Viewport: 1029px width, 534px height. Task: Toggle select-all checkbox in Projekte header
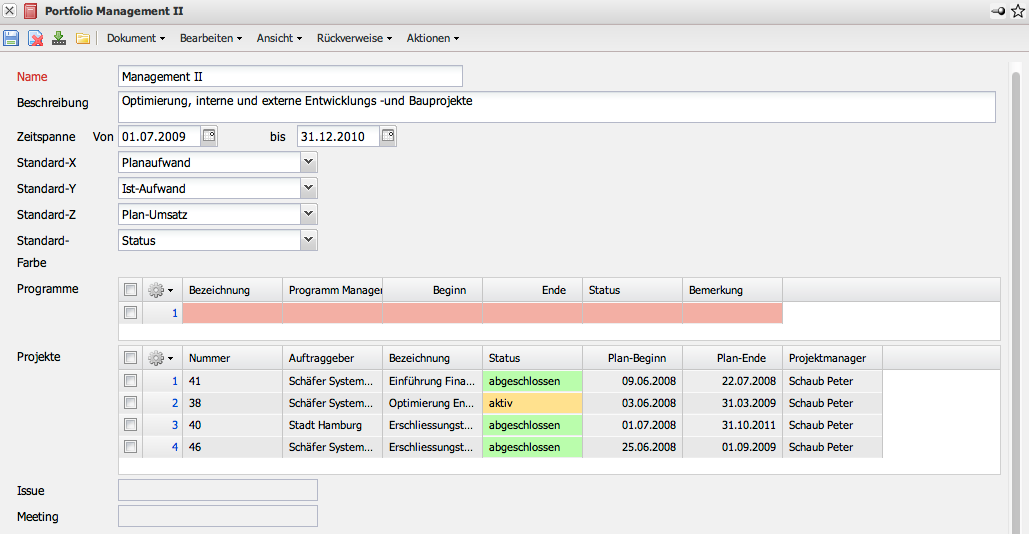coord(130,358)
